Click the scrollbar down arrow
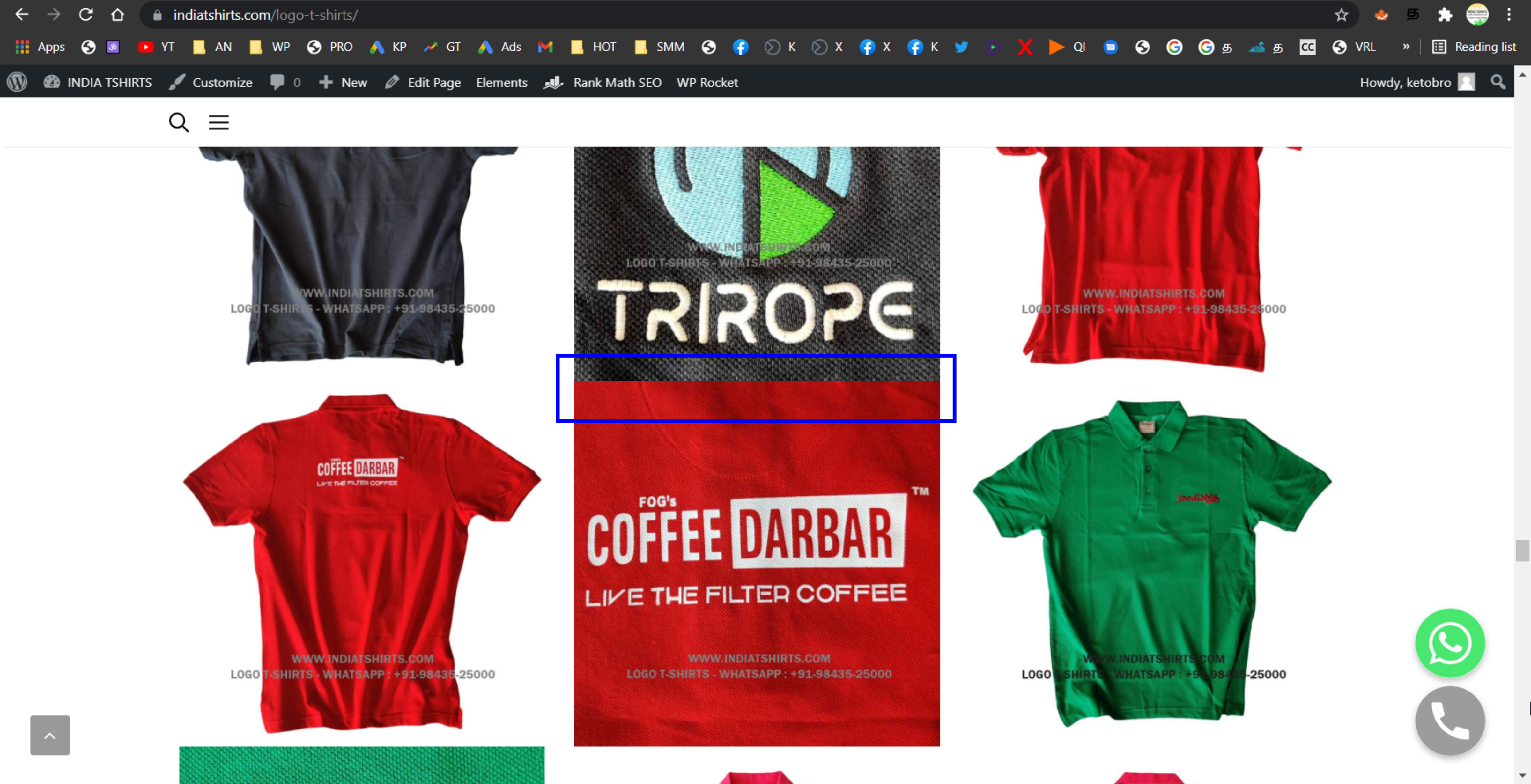 (1522, 775)
